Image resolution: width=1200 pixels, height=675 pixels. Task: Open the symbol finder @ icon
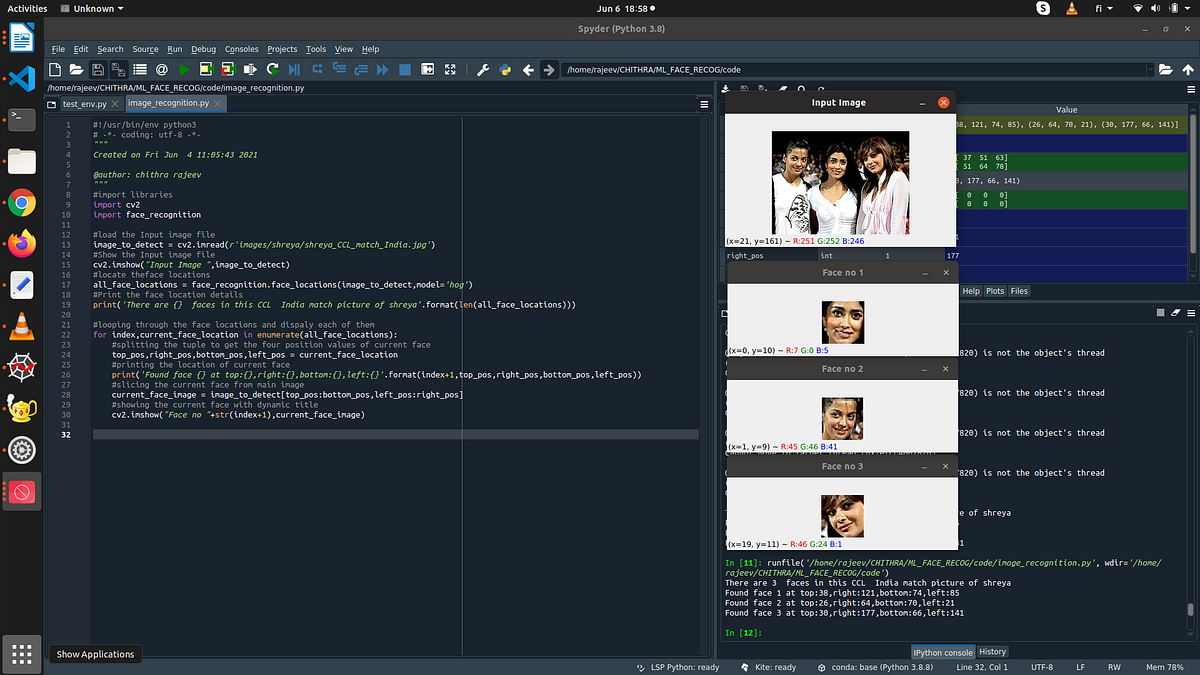tap(161, 69)
